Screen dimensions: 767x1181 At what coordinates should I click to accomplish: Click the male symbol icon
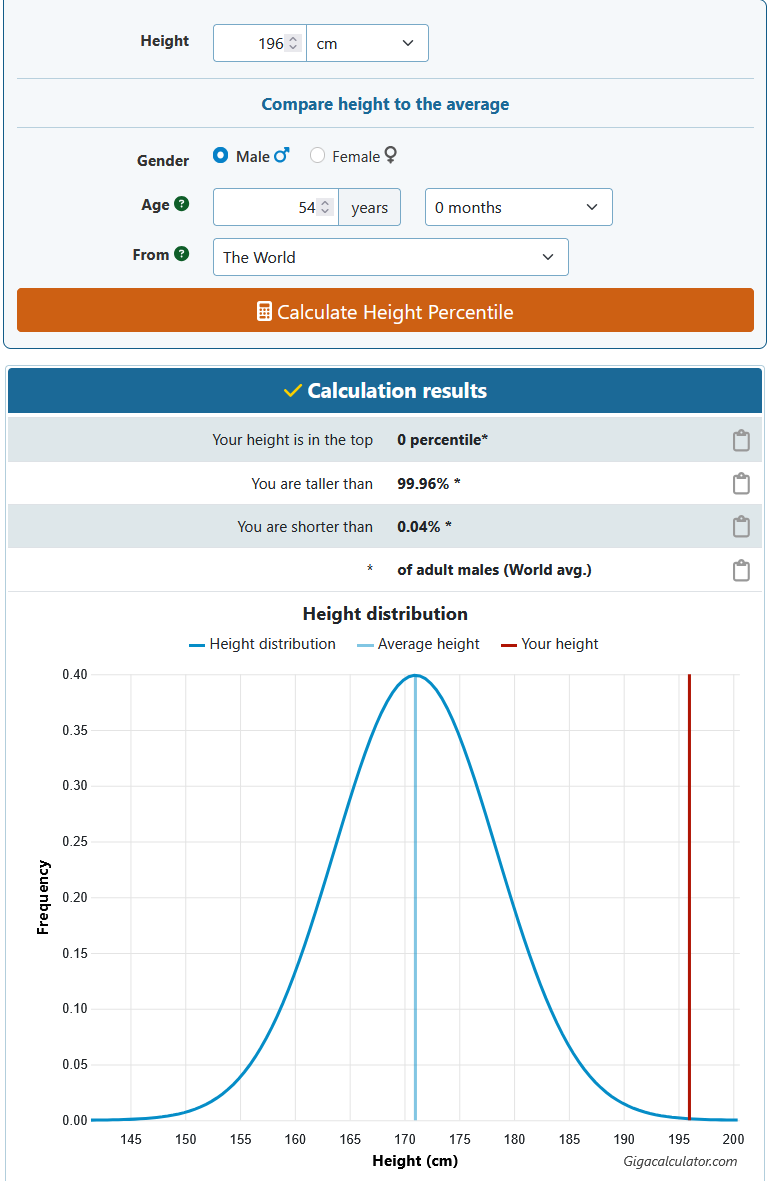tap(282, 155)
